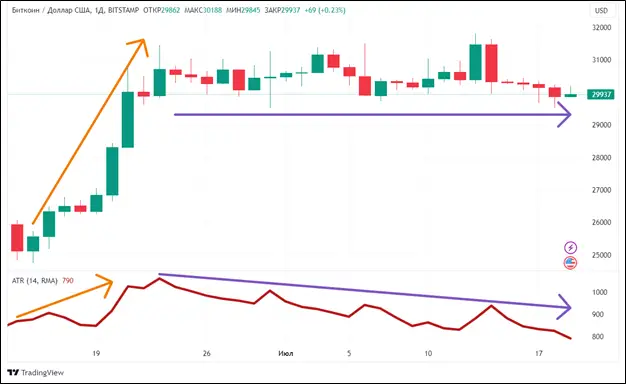Select the ATR (14, RMA) indicator label
The image size is (626, 384).
(x=35, y=281)
